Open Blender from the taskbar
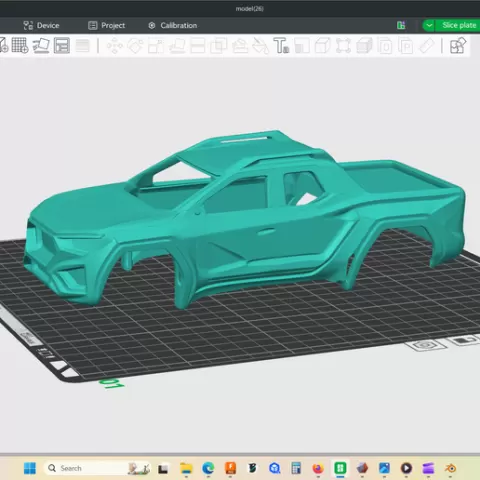The height and width of the screenshot is (480, 480). coord(450,468)
